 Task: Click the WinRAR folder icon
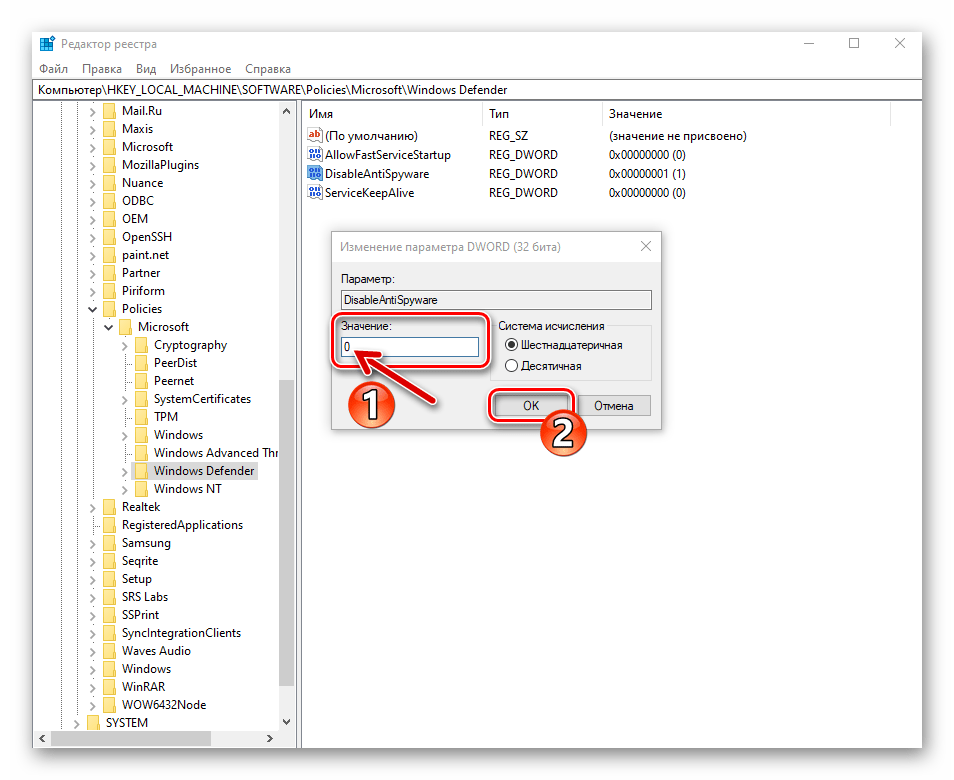pyautogui.click(x=110, y=687)
